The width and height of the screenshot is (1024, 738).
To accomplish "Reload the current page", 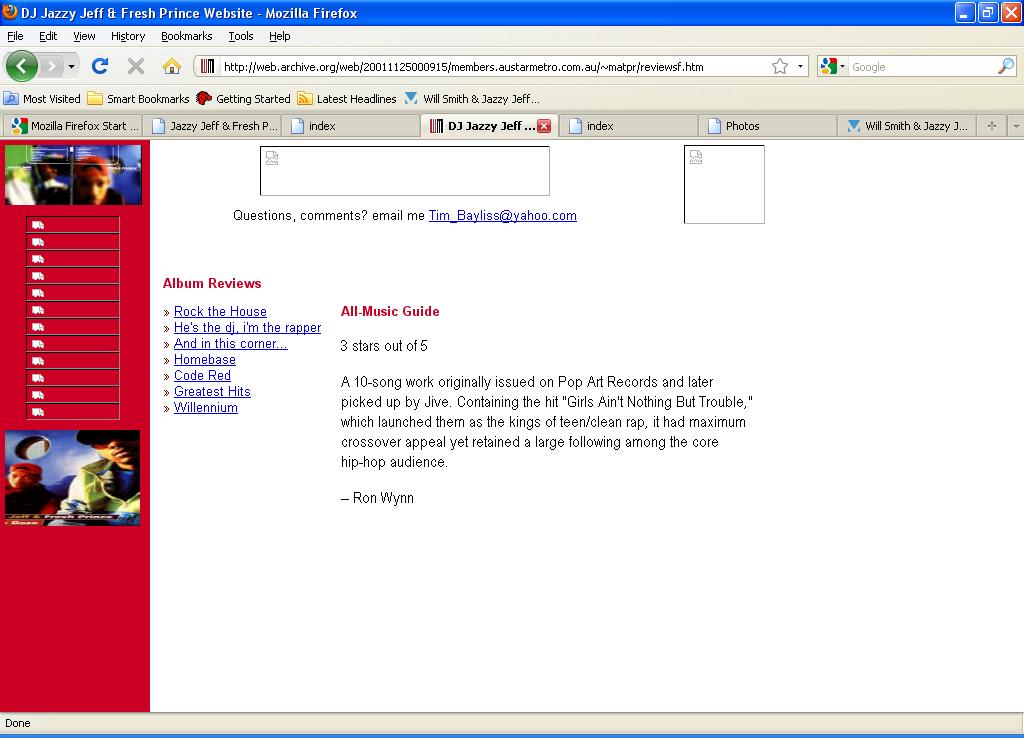I will (x=99, y=66).
